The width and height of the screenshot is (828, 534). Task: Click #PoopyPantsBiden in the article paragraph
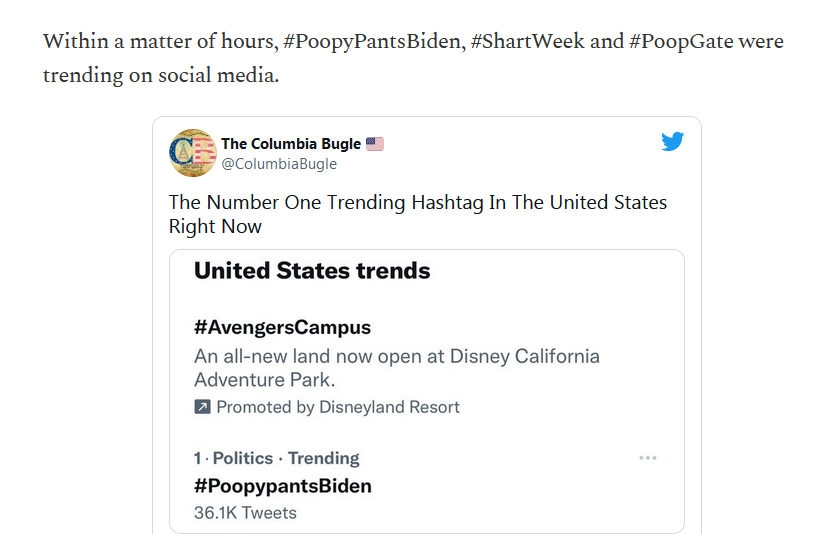pos(372,42)
